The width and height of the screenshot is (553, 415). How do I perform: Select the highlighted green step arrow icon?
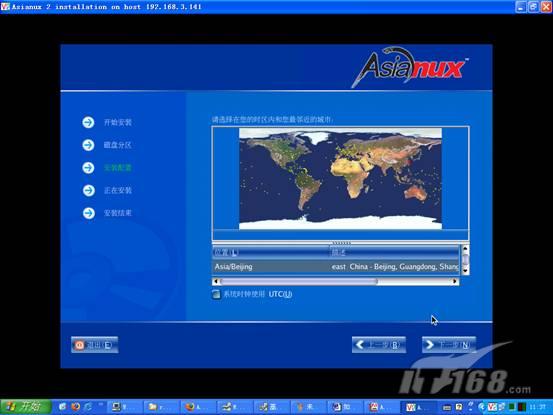pyautogui.click(x=89, y=167)
